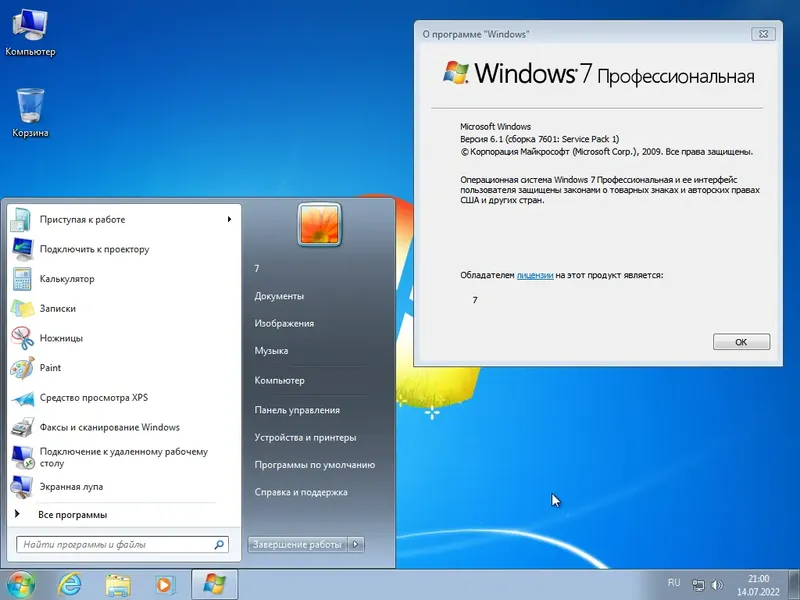Click the лицензии link in About Windows

click(533, 275)
